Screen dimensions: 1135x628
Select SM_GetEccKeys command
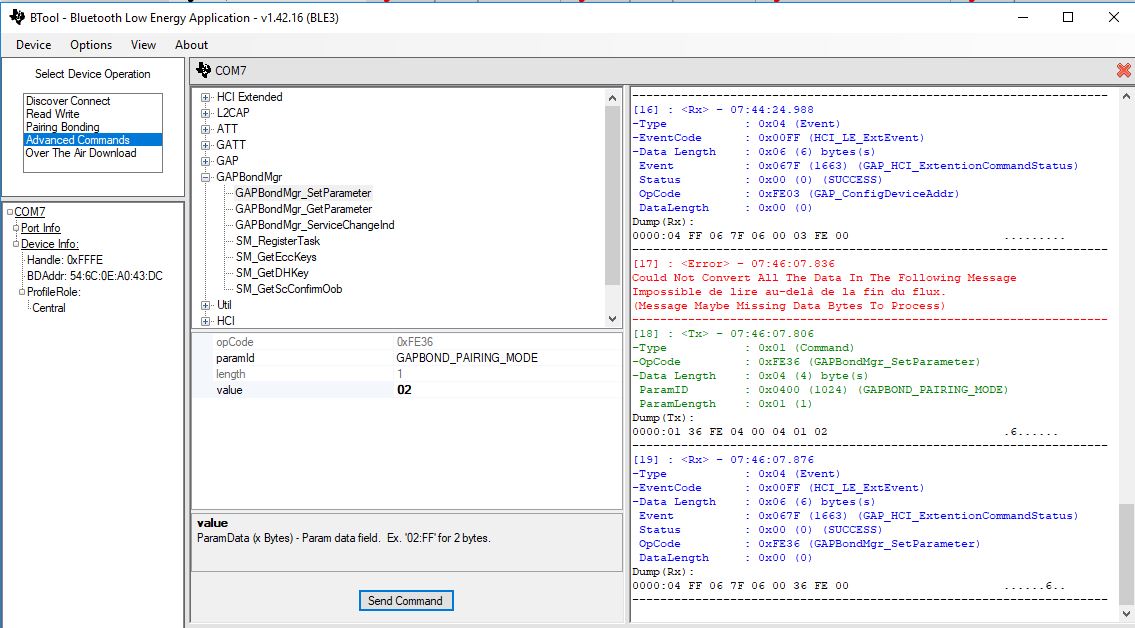(x=276, y=257)
